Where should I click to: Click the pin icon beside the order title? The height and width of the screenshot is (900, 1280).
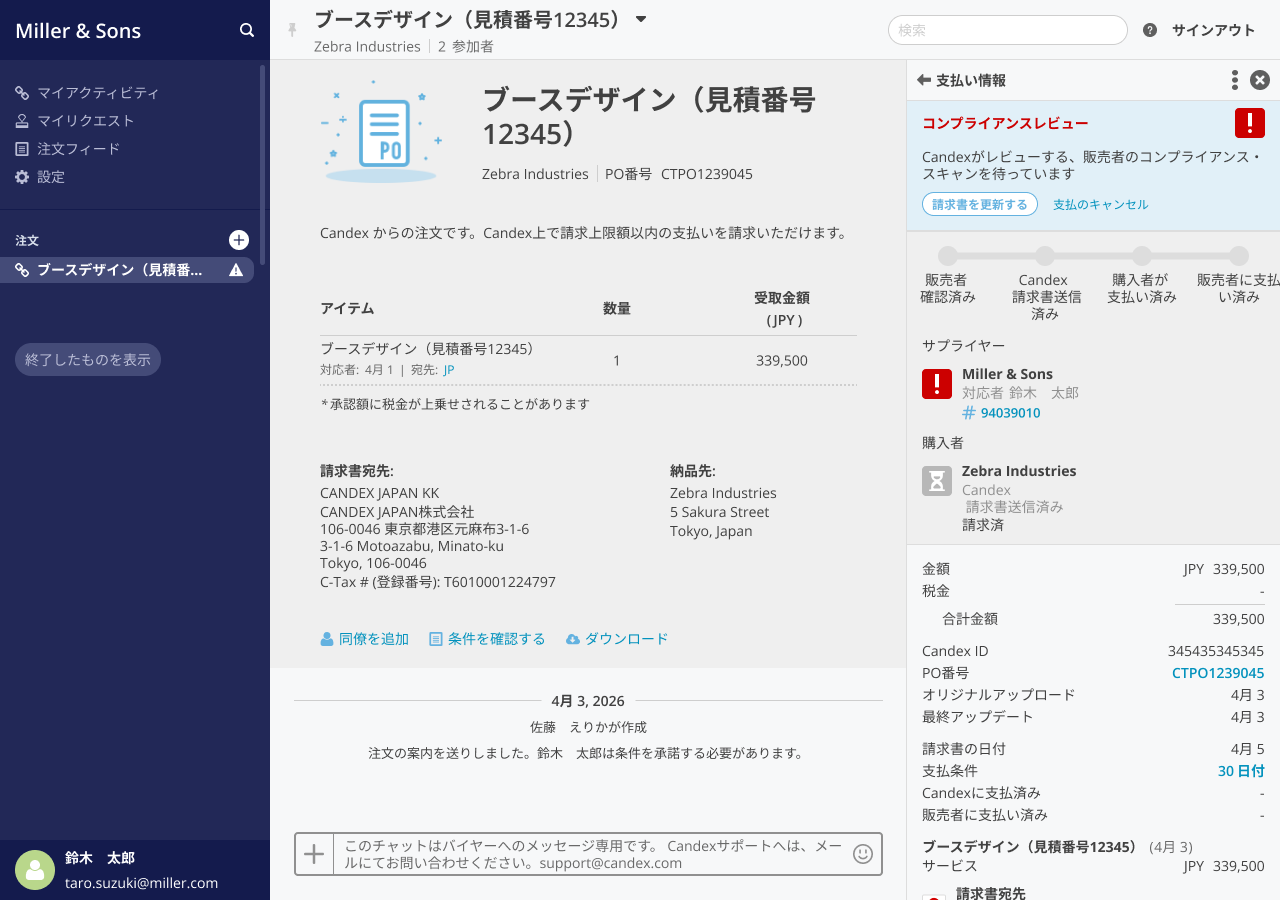pyautogui.click(x=292, y=30)
